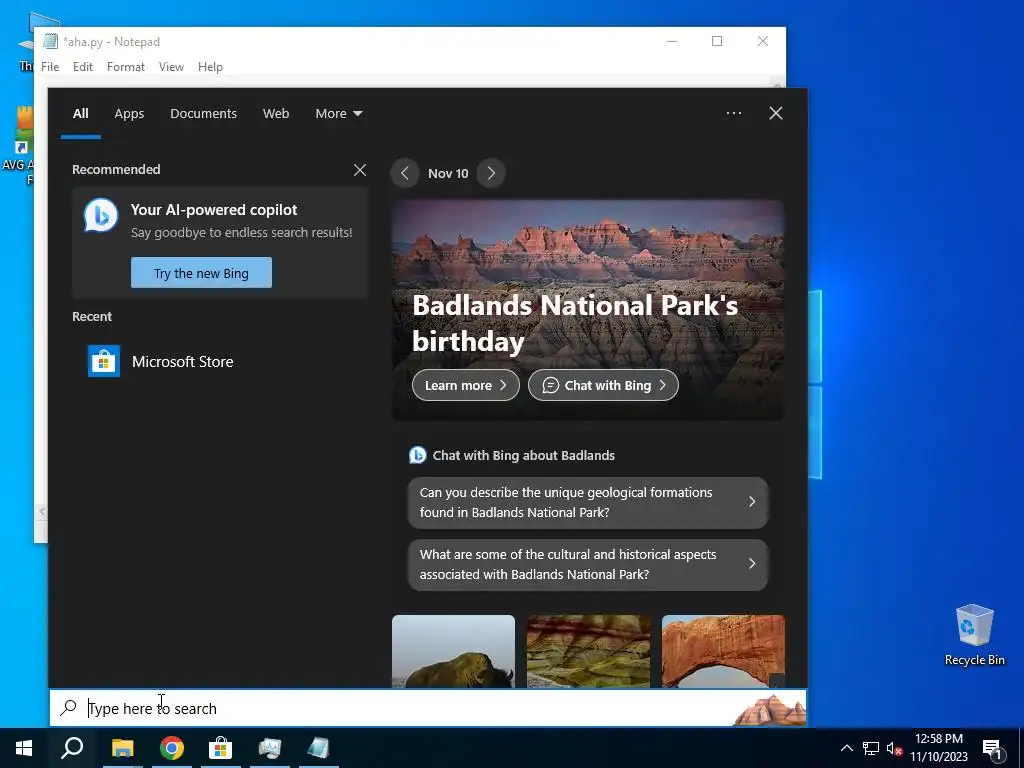Open Notepad Format menu
This screenshot has width=1024, height=768.
(125, 67)
